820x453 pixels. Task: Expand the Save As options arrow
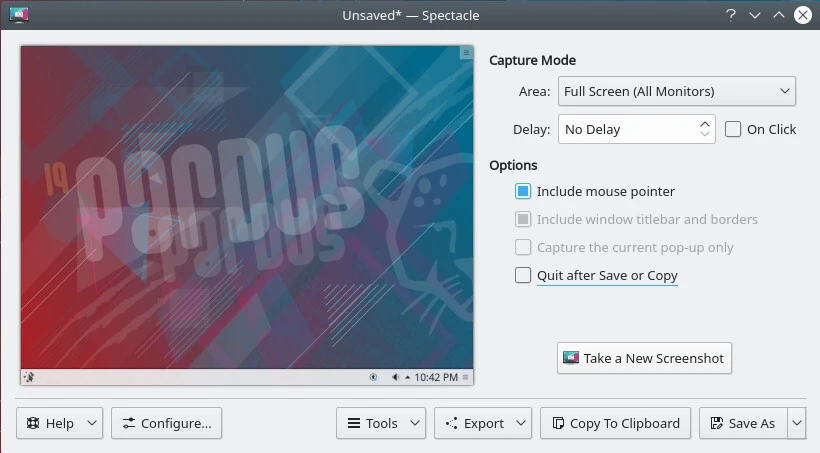(797, 423)
